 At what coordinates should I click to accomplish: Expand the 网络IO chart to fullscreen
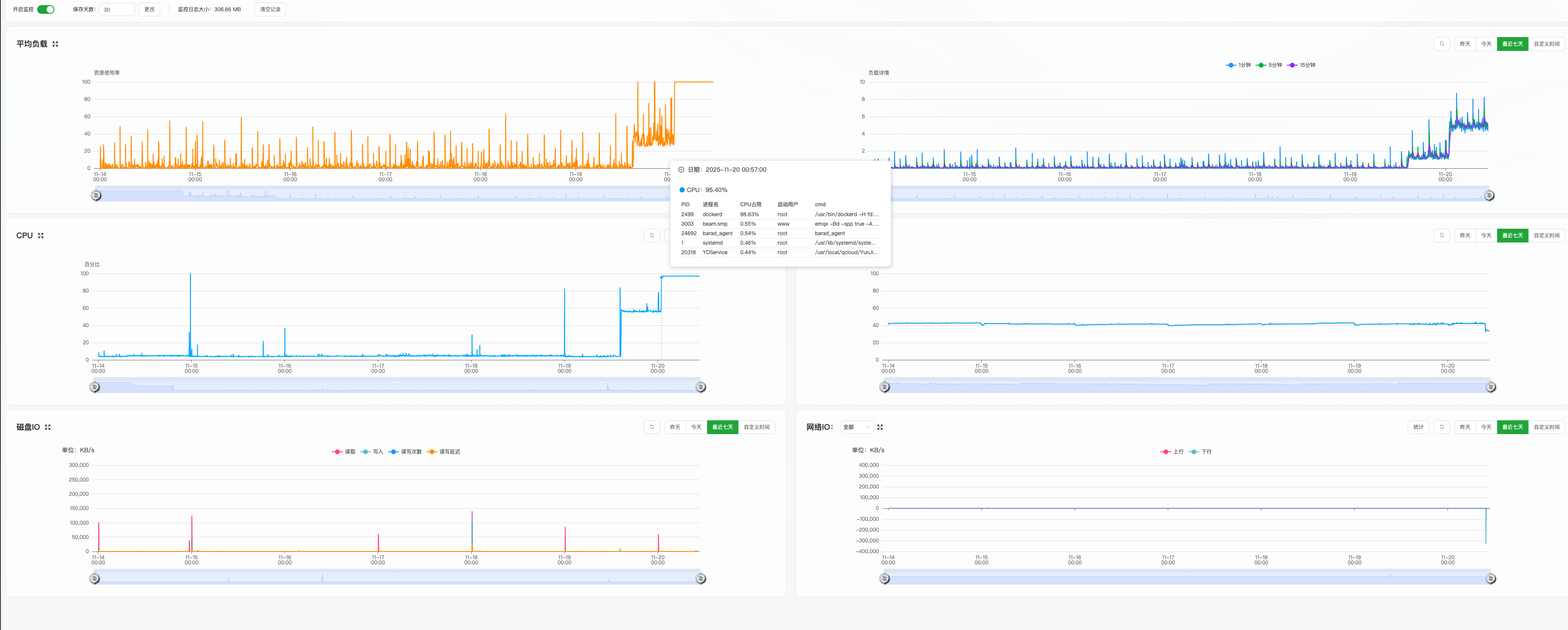(879, 427)
